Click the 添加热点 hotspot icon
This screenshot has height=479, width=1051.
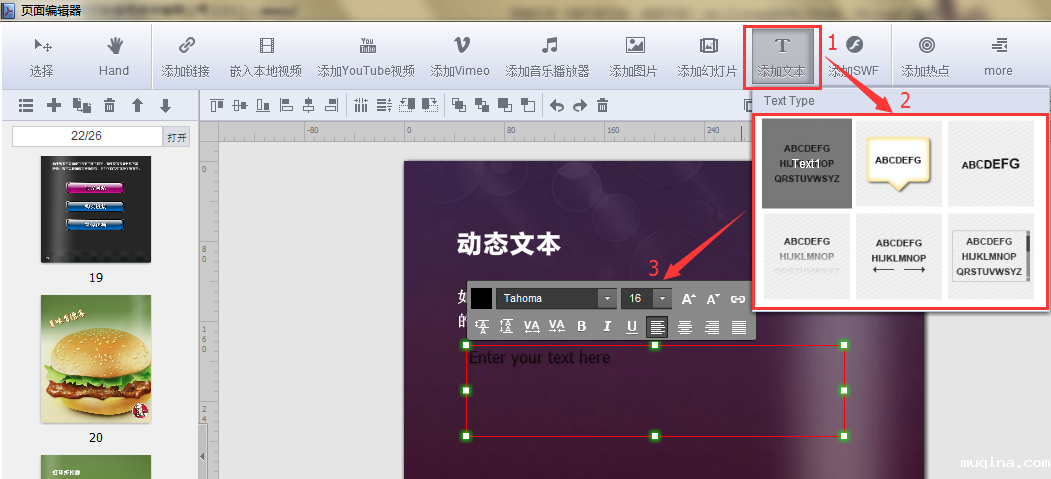[926, 57]
